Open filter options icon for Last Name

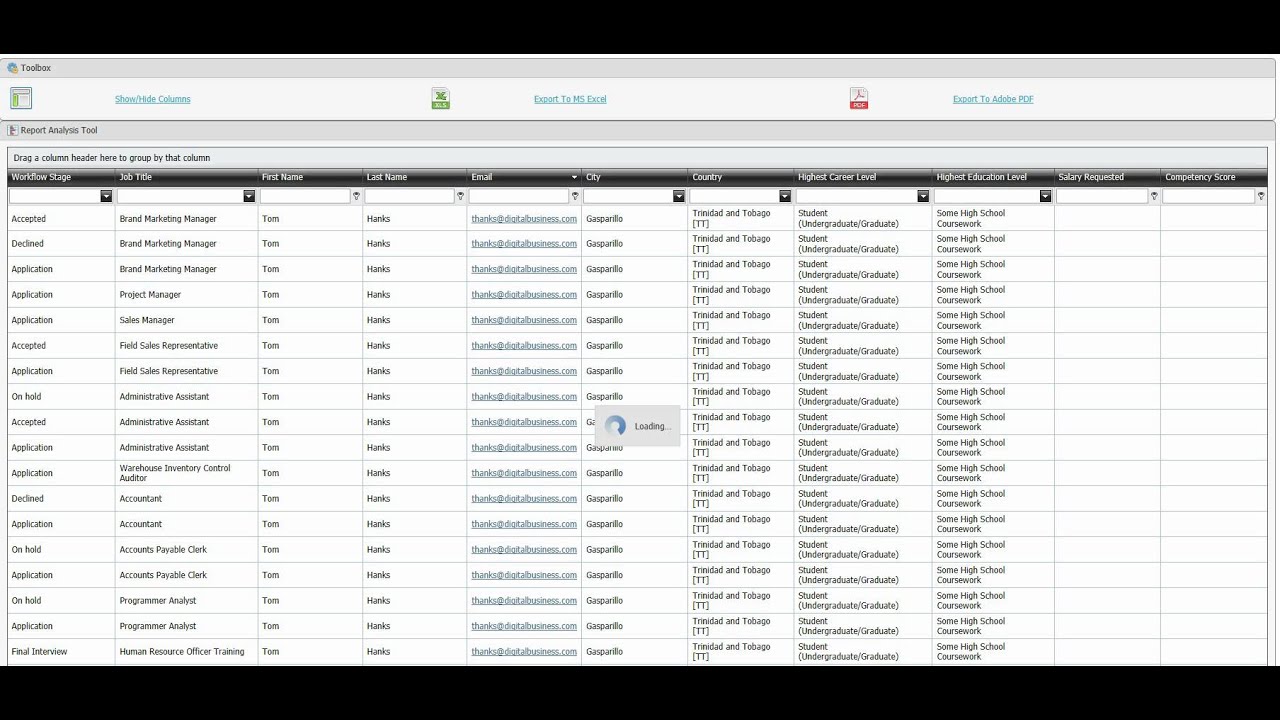click(460, 196)
